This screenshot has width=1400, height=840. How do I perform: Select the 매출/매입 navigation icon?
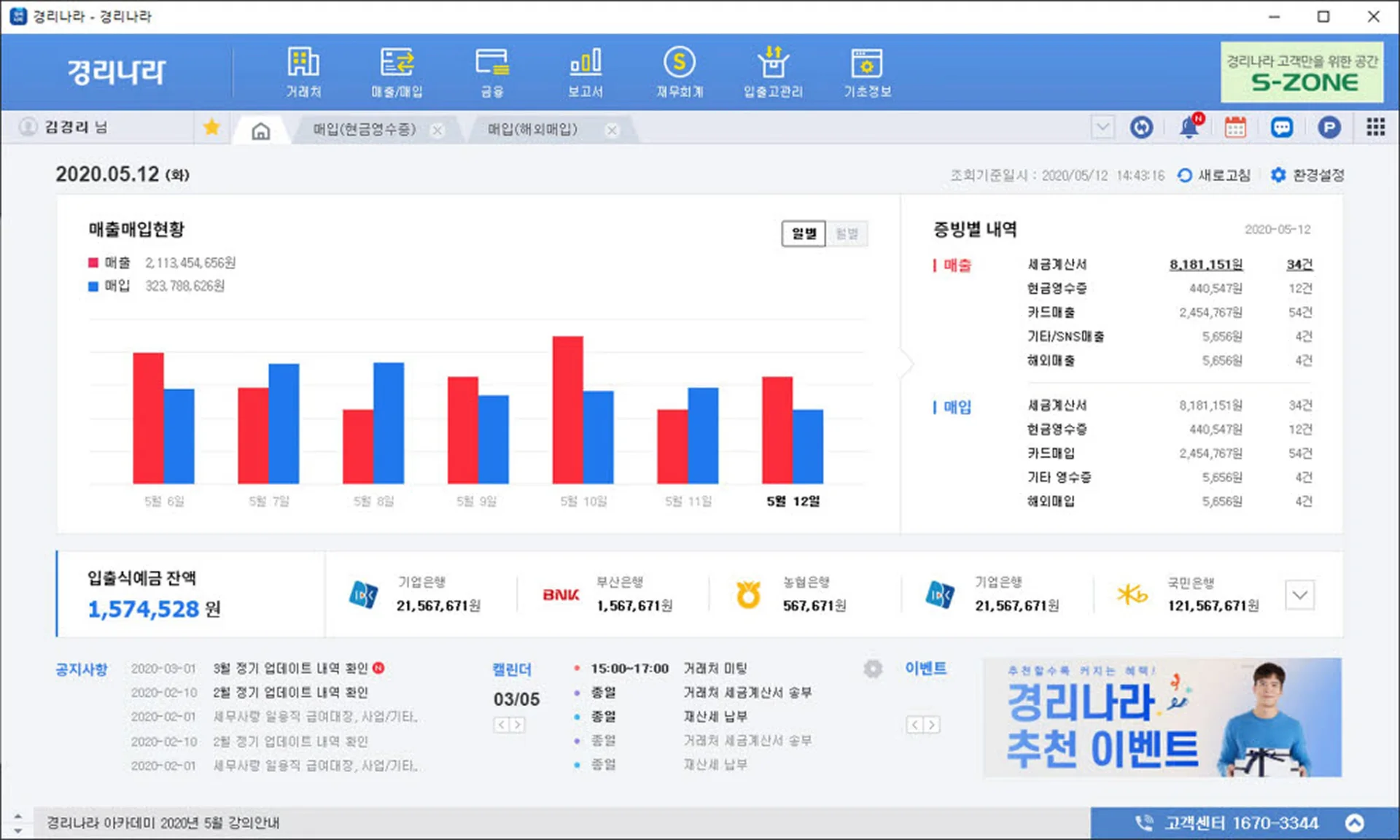pos(397,71)
